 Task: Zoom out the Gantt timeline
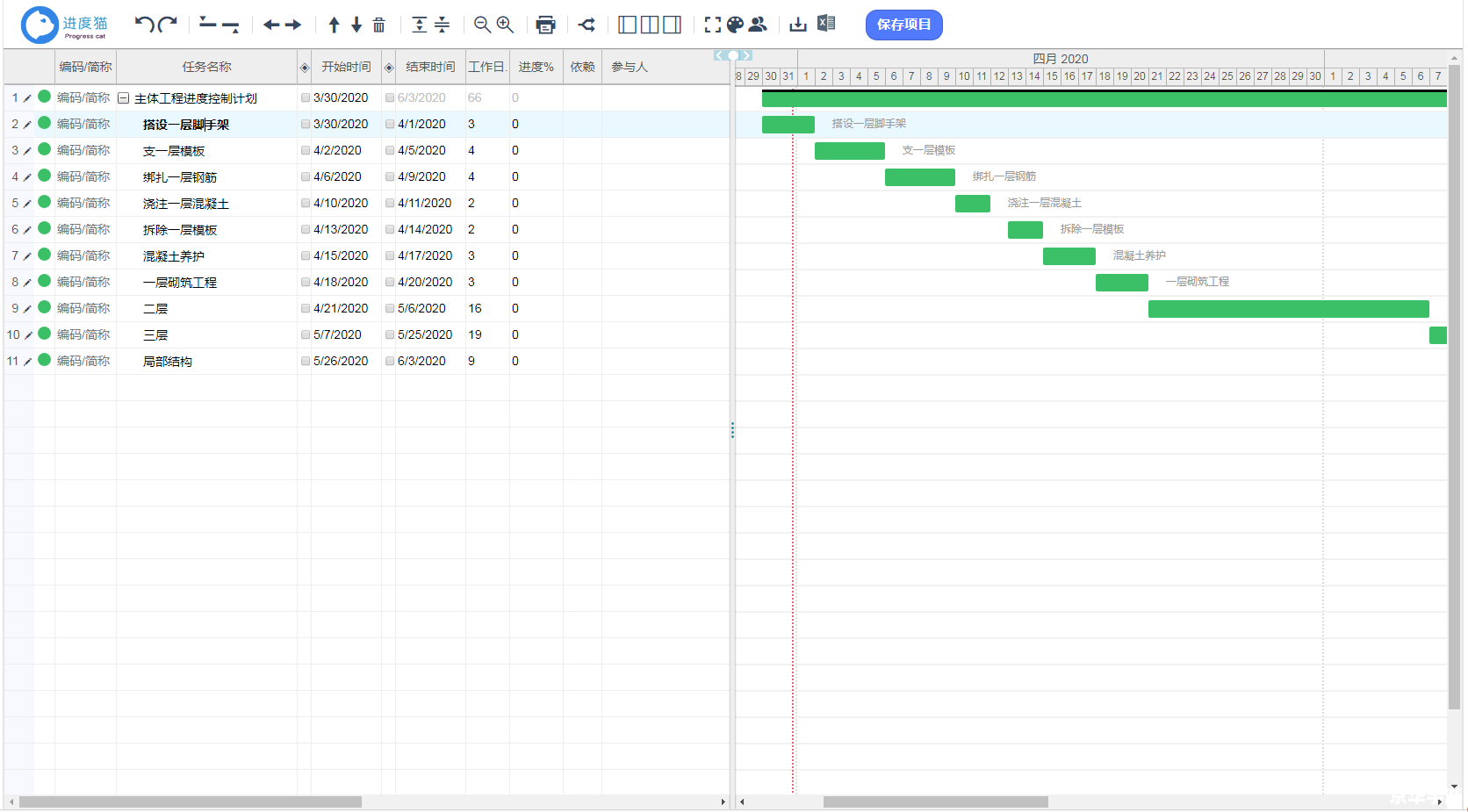(x=482, y=25)
